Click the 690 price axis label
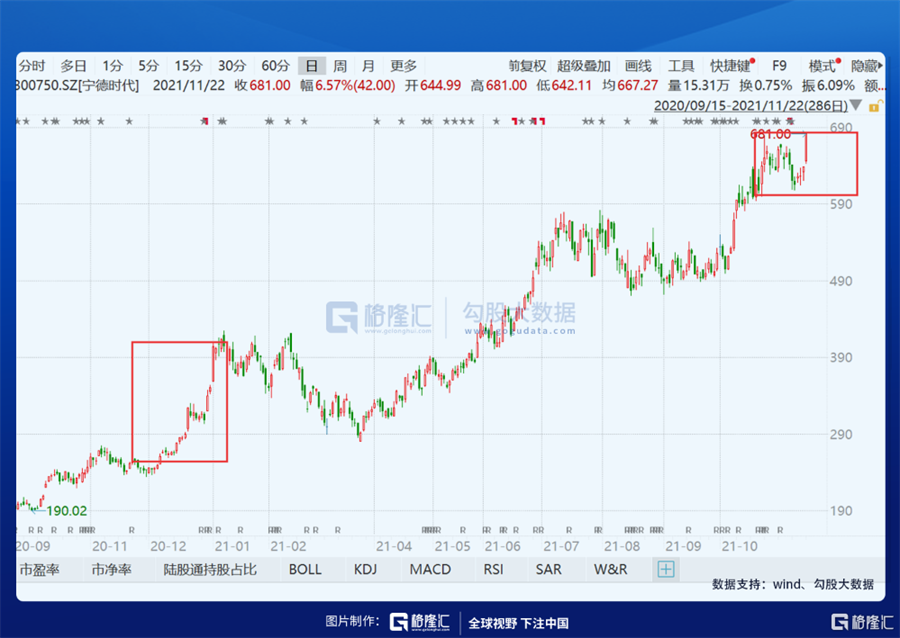The height and width of the screenshot is (638, 900). click(841, 127)
